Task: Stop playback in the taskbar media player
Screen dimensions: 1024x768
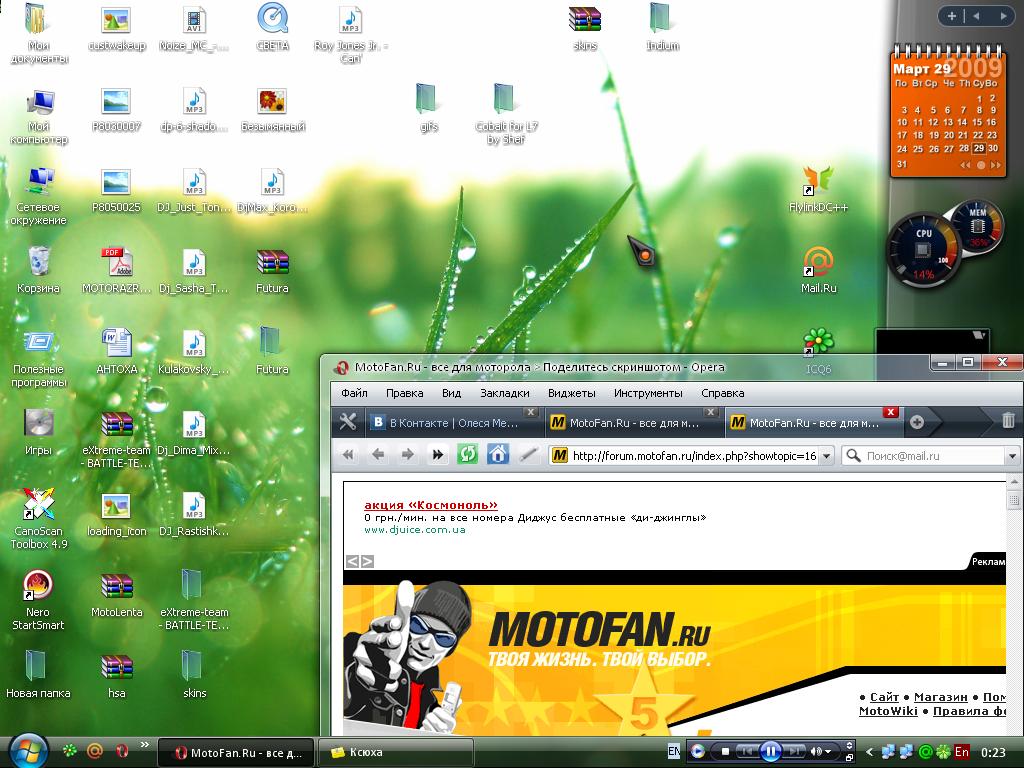Action: (725, 752)
